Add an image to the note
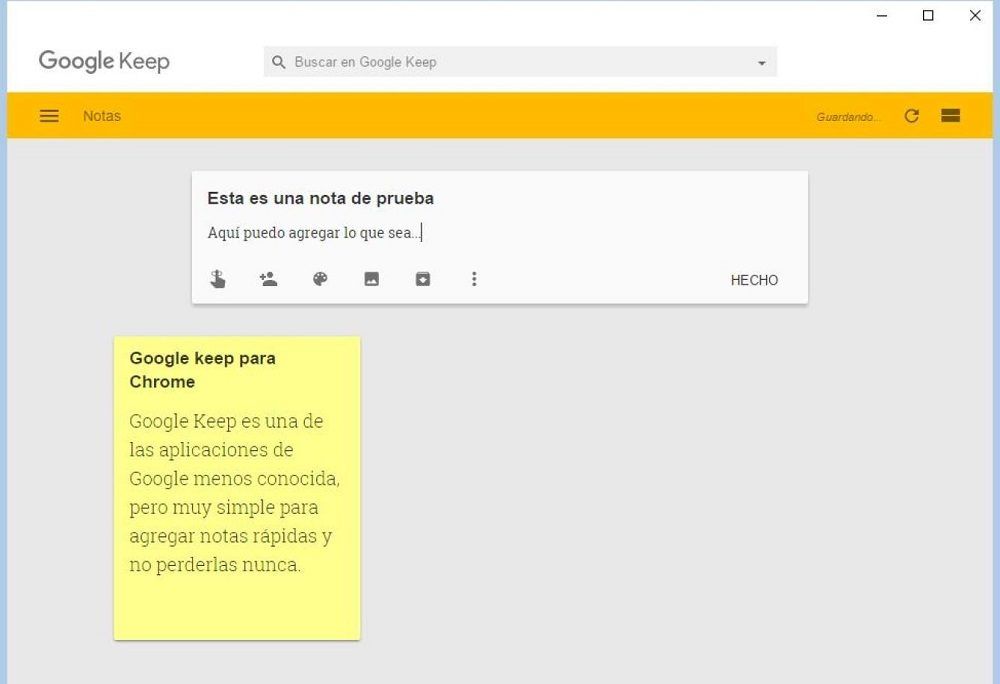This screenshot has height=684, width=1000. click(372, 279)
